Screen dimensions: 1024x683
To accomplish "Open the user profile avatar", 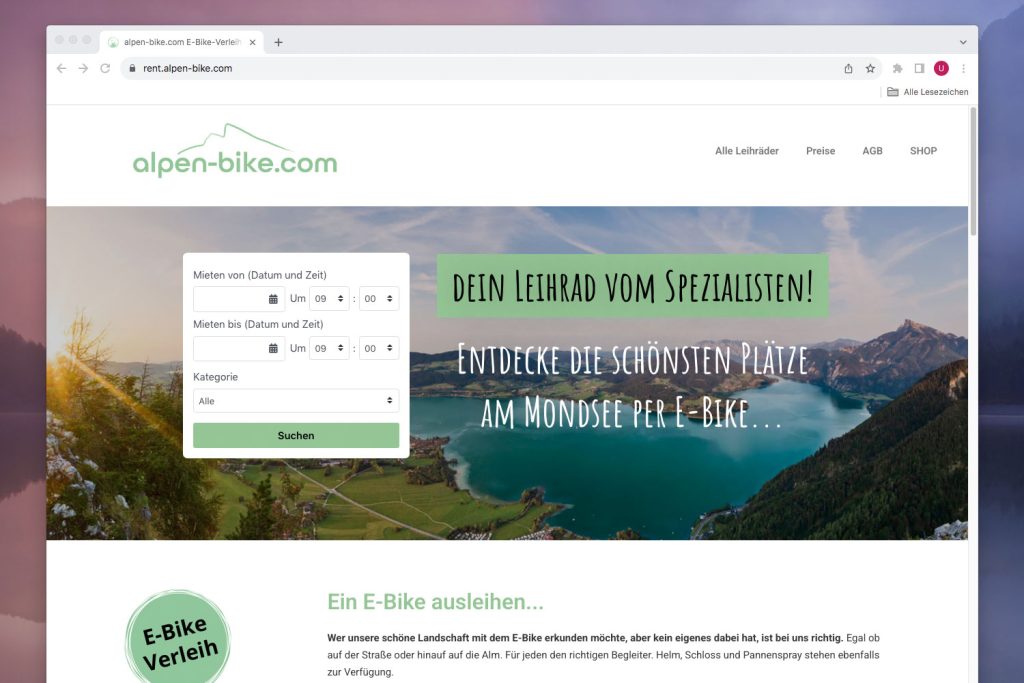I will 941,69.
